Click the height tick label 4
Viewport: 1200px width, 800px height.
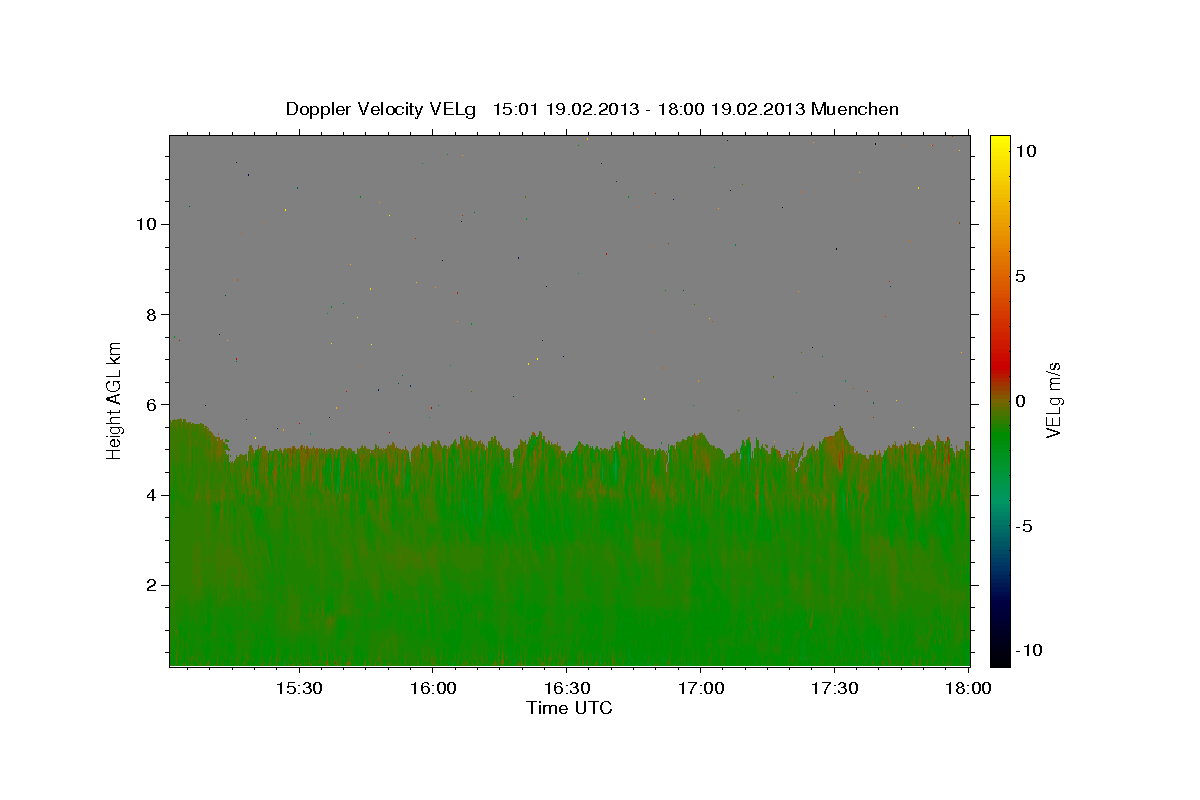[x=151, y=495]
